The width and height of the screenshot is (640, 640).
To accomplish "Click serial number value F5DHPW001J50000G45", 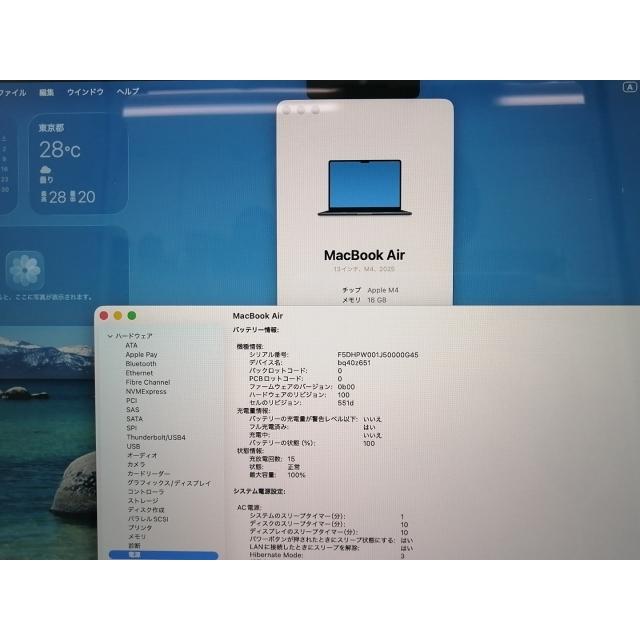I will 378,355.
